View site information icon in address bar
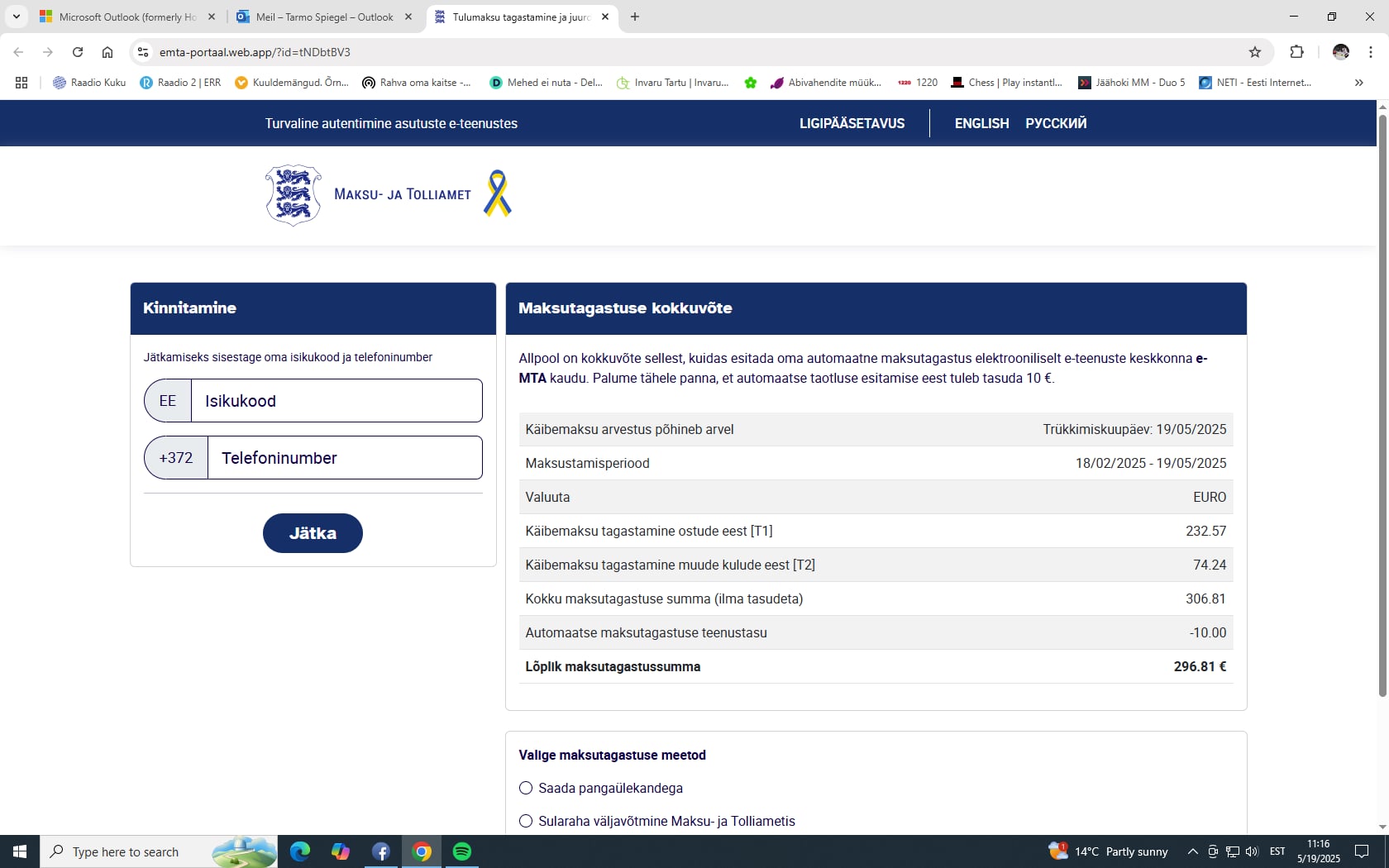This screenshot has width=1389, height=868. pyautogui.click(x=143, y=52)
